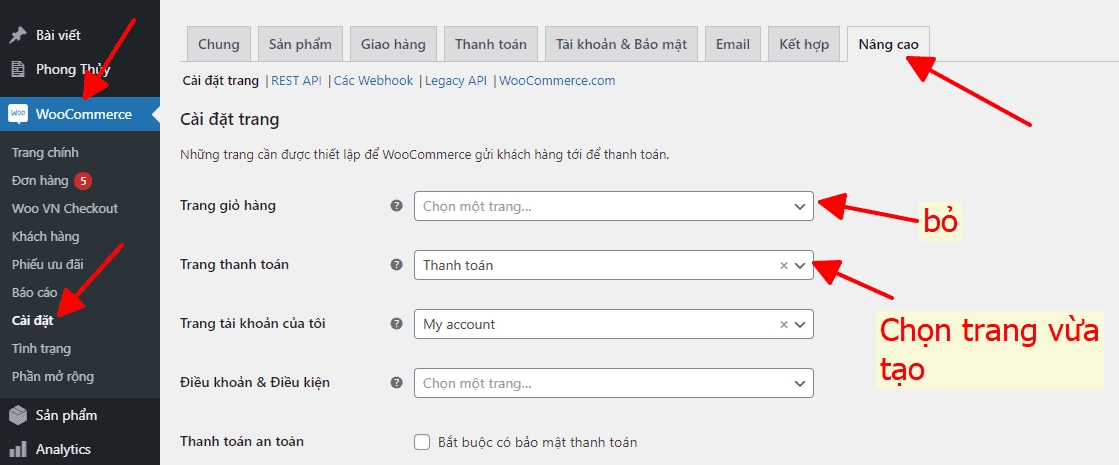Click the pin icon next to Bài viết
The height and width of the screenshot is (465, 1119).
(18, 35)
